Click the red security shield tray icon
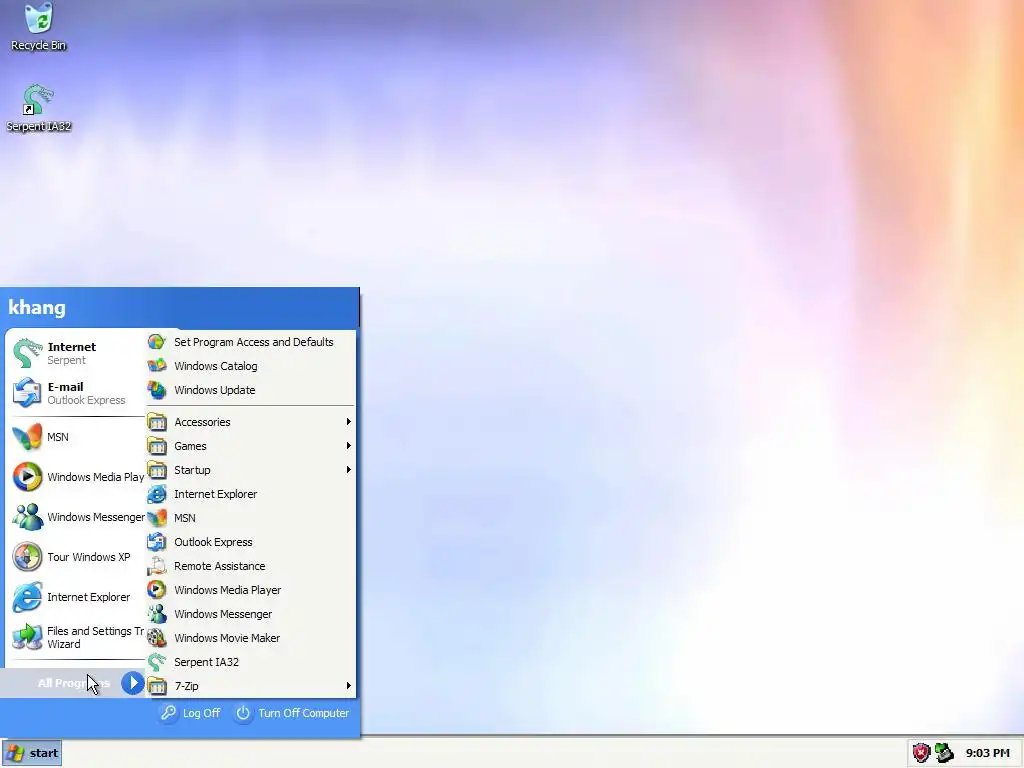This screenshot has height=768, width=1024. [x=921, y=753]
